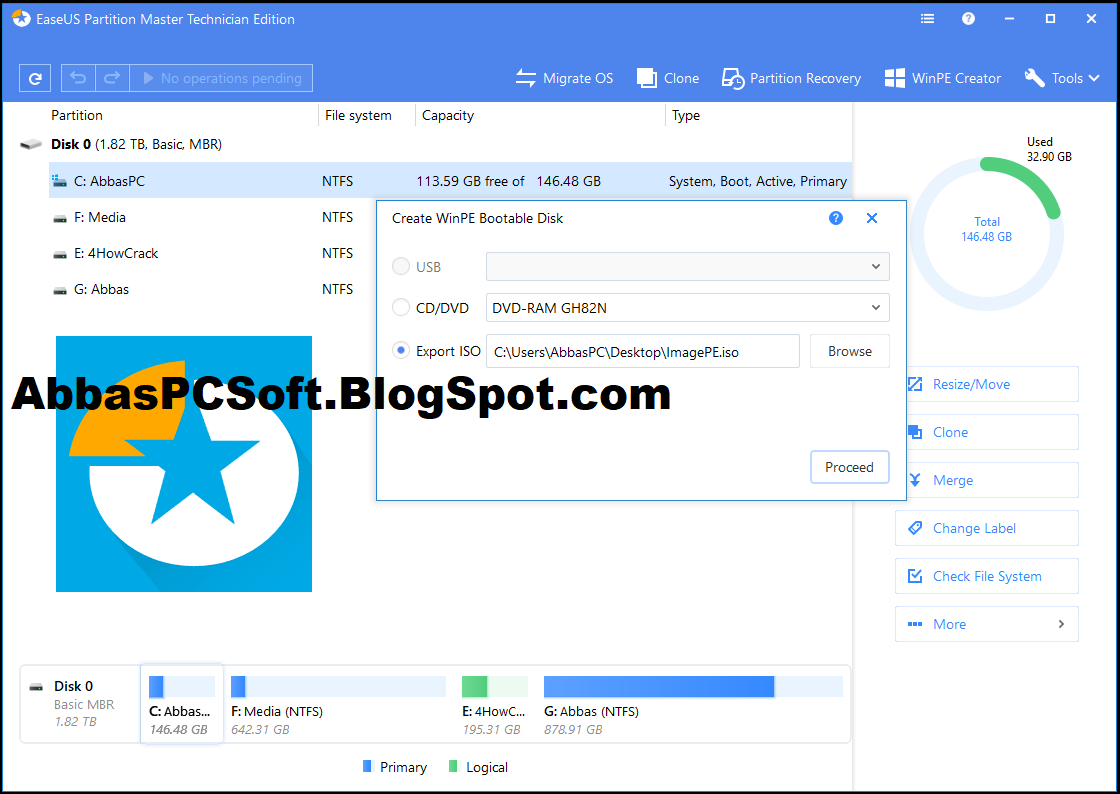Click the refresh icon in toolbar
The height and width of the screenshot is (794, 1120).
(x=35, y=78)
